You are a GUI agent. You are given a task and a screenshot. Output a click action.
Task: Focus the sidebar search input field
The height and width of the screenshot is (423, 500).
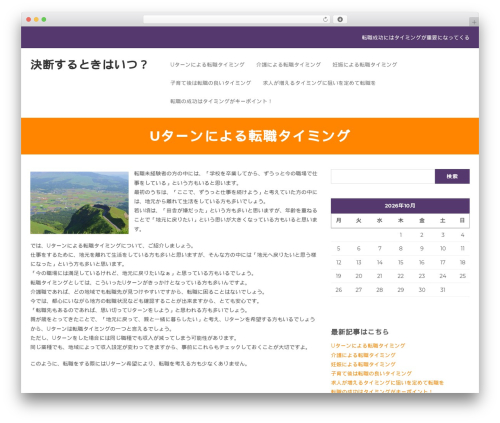pos(383,176)
